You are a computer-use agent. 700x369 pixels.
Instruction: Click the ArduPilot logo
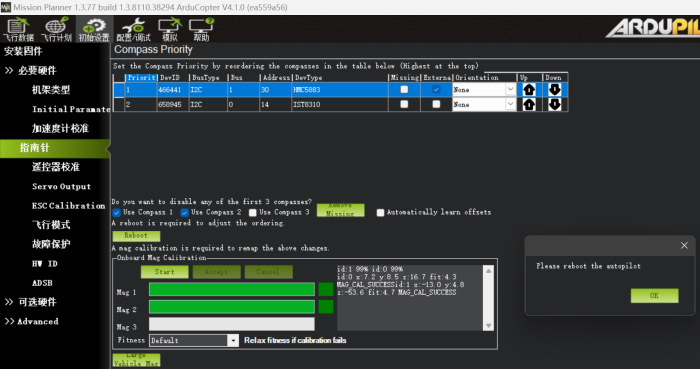point(653,28)
